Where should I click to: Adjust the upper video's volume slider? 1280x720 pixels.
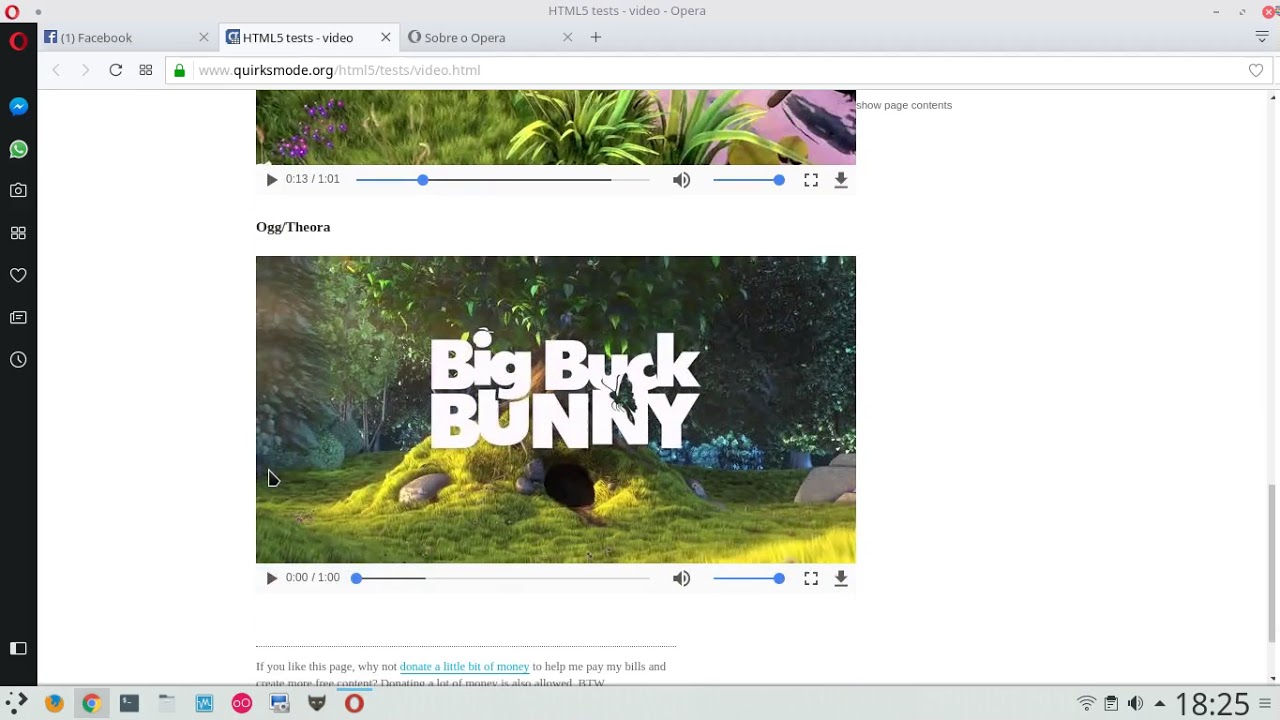pos(746,180)
